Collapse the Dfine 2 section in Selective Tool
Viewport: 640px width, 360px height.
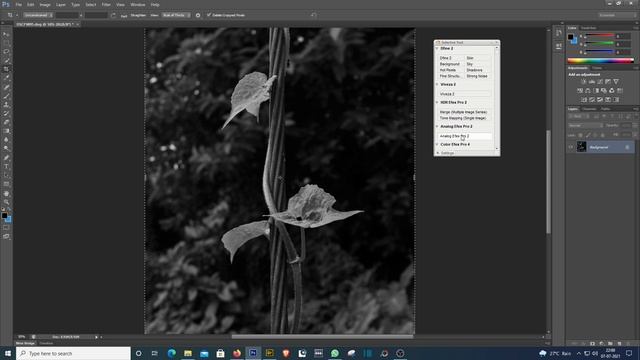(437, 48)
